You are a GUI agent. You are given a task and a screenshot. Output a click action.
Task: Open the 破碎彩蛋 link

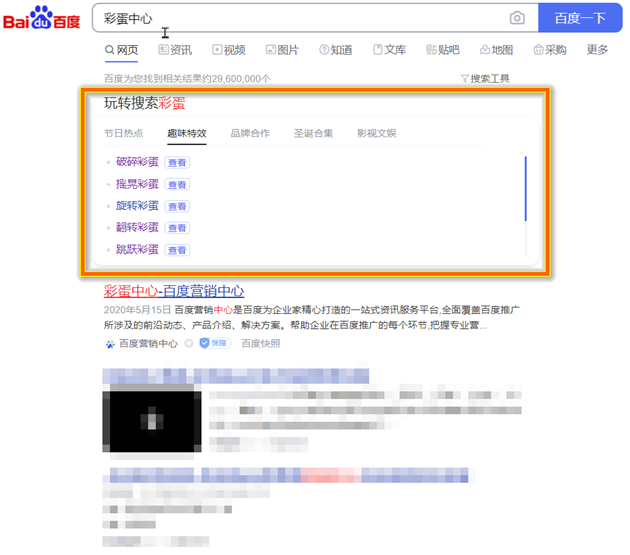(137, 162)
